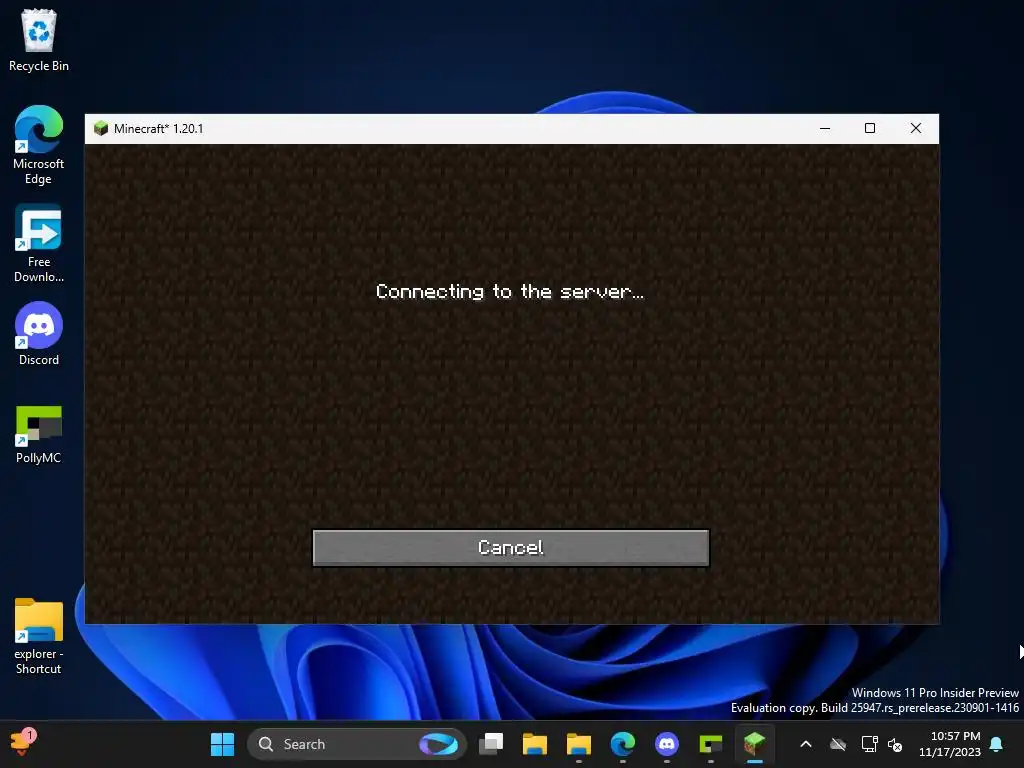Open the widgets button with badge
This screenshot has width=1024, height=768.
click(23, 743)
